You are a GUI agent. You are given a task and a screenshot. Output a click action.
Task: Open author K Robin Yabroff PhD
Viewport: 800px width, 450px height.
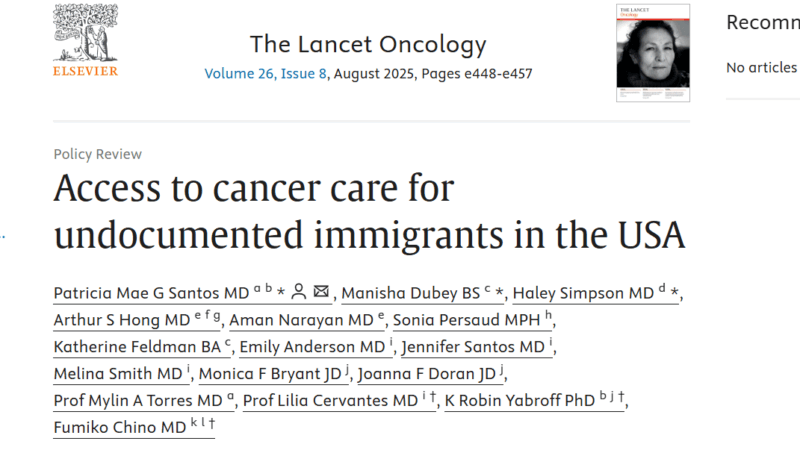(x=519, y=401)
